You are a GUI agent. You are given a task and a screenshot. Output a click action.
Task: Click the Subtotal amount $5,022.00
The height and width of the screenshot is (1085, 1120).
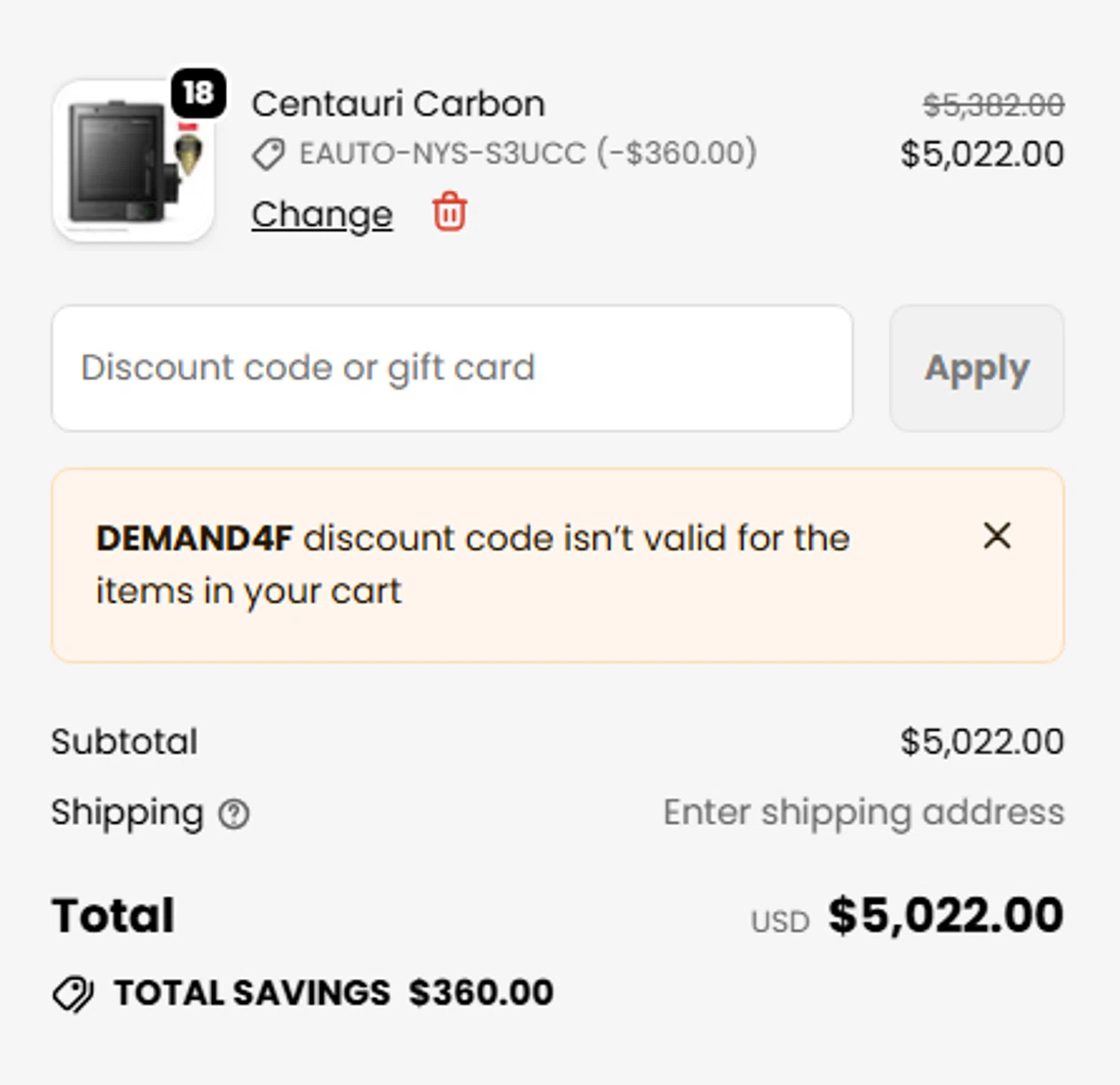click(981, 742)
